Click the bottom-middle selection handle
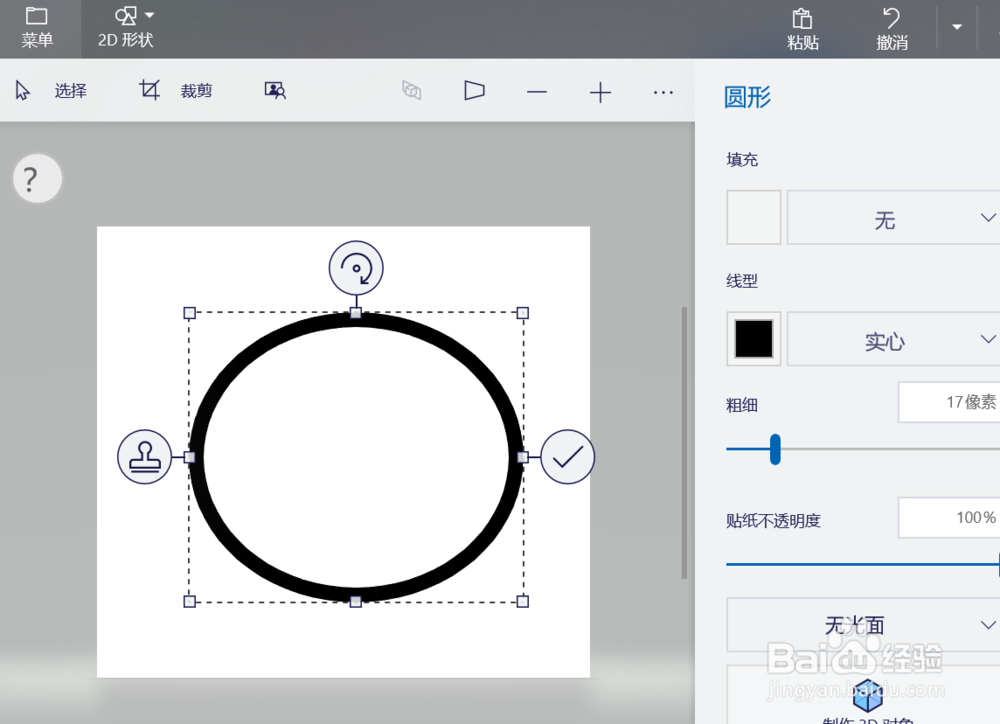Screen dimensions: 1000x724 point(356,602)
